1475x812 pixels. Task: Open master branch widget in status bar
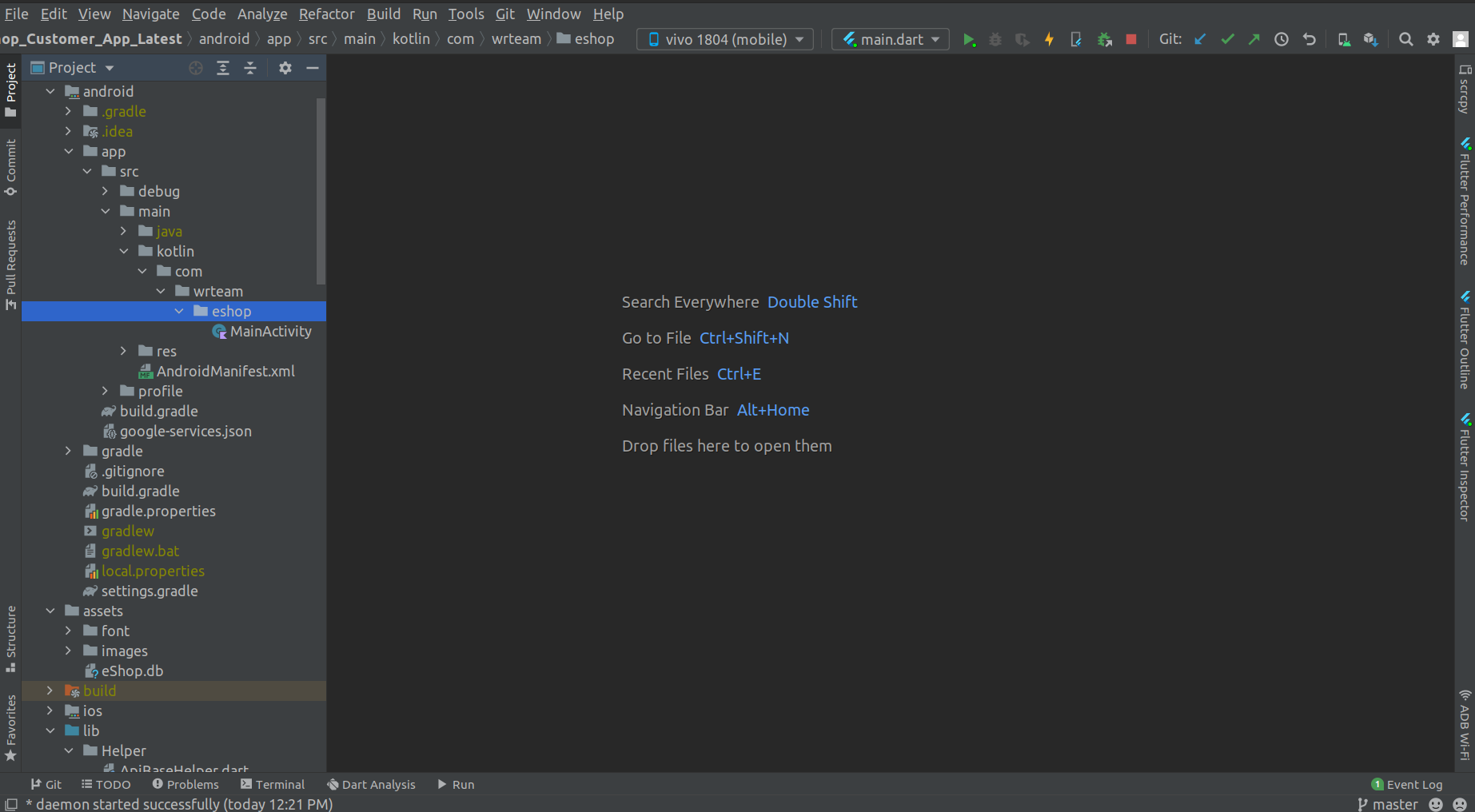(x=1388, y=804)
